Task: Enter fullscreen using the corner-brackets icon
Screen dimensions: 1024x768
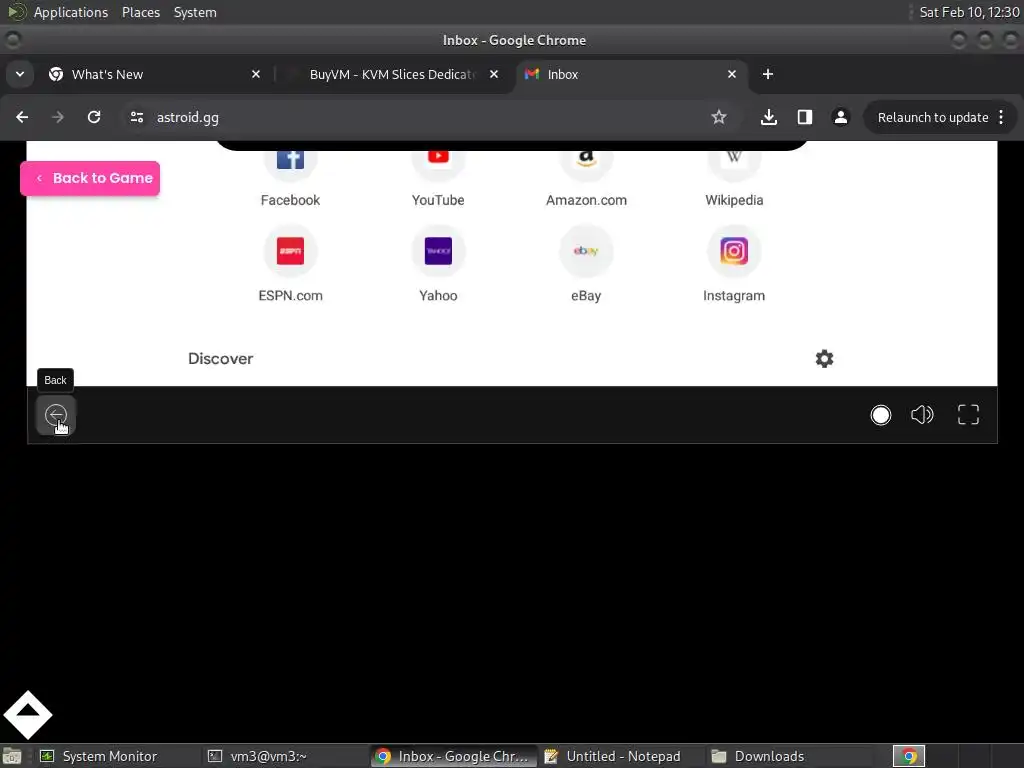Action: click(x=968, y=415)
